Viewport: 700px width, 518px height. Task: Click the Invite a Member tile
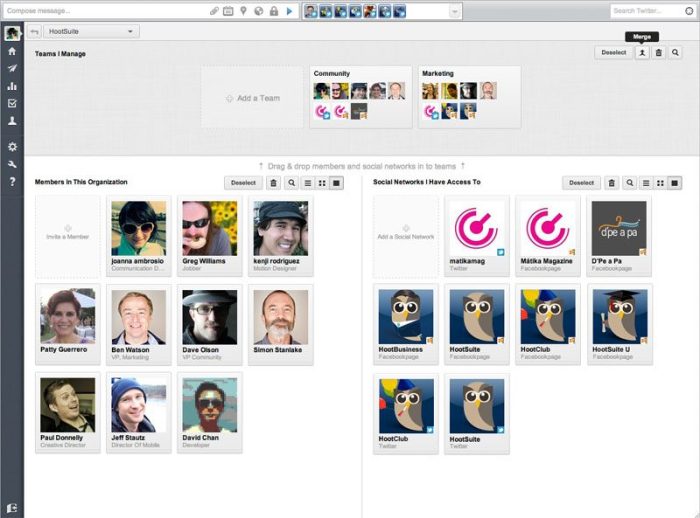coord(68,236)
